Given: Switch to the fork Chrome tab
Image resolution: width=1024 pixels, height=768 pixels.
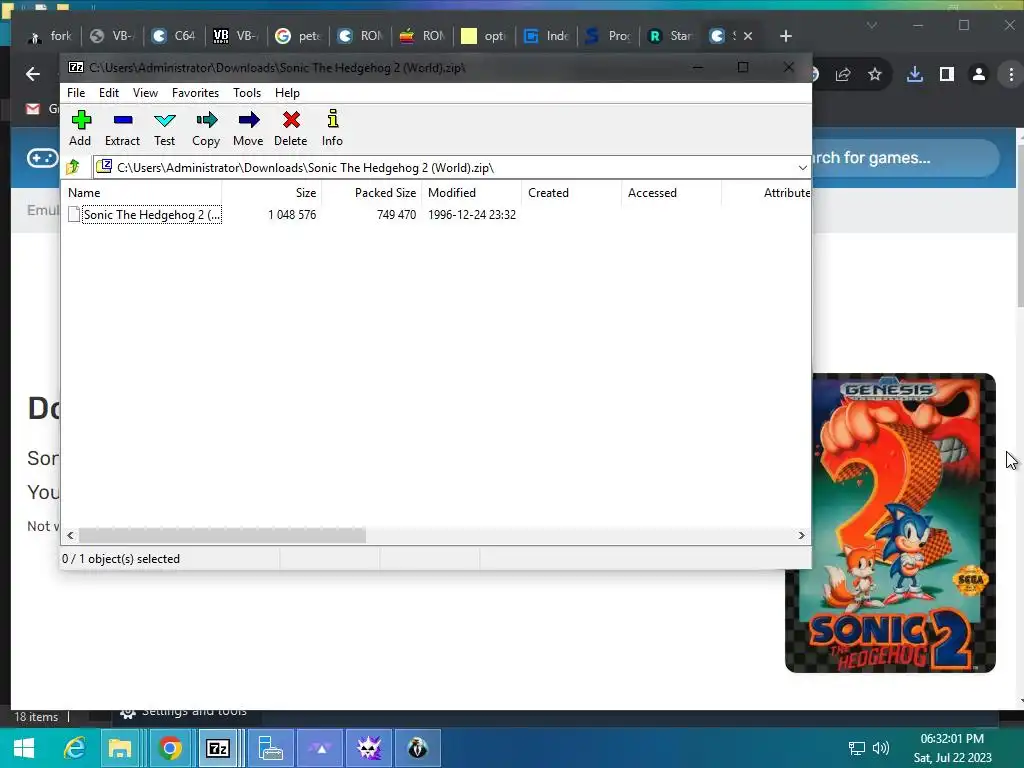Looking at the screenshot, I should (50, 36).
